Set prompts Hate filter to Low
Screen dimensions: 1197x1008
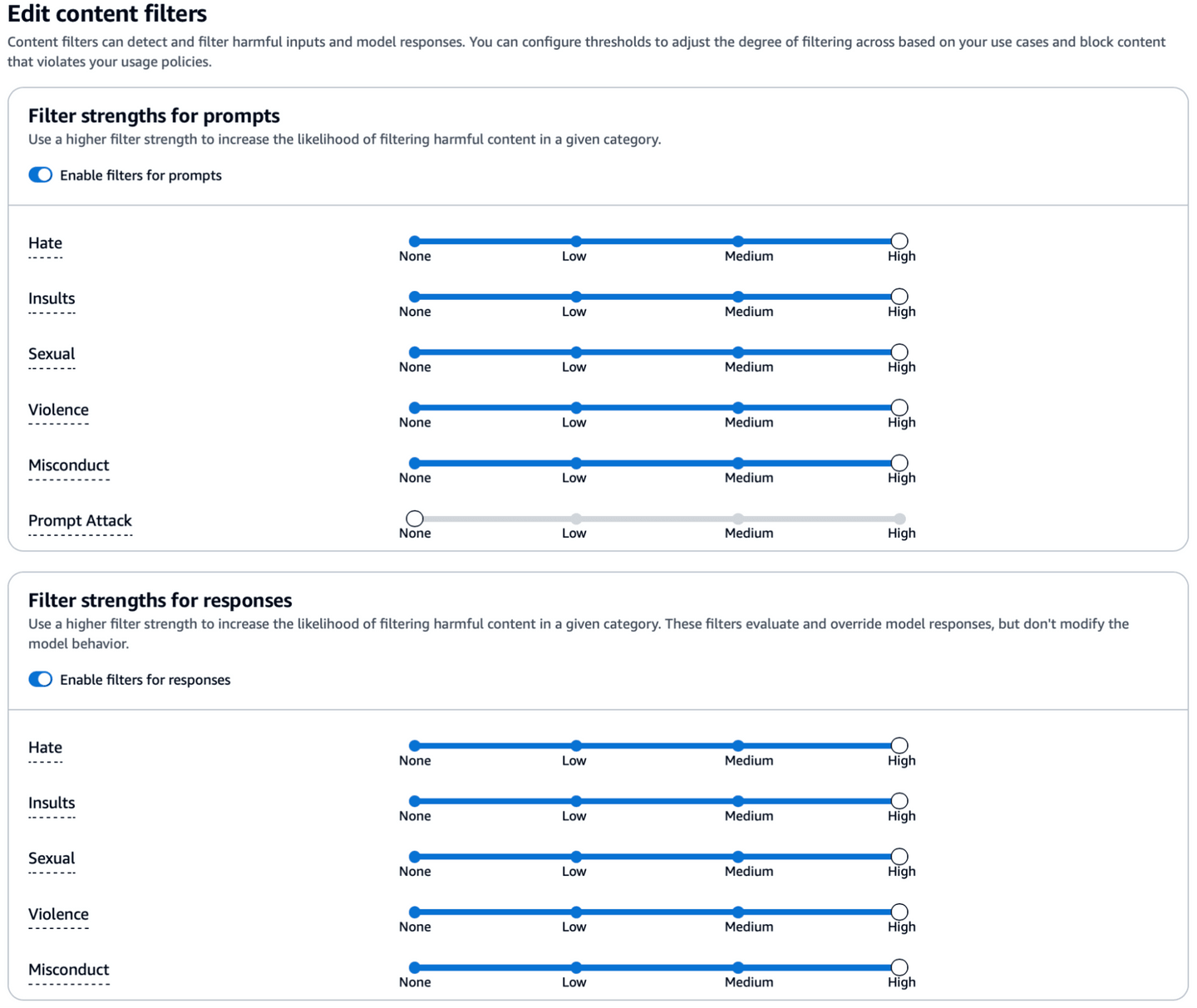pos(576,242)
